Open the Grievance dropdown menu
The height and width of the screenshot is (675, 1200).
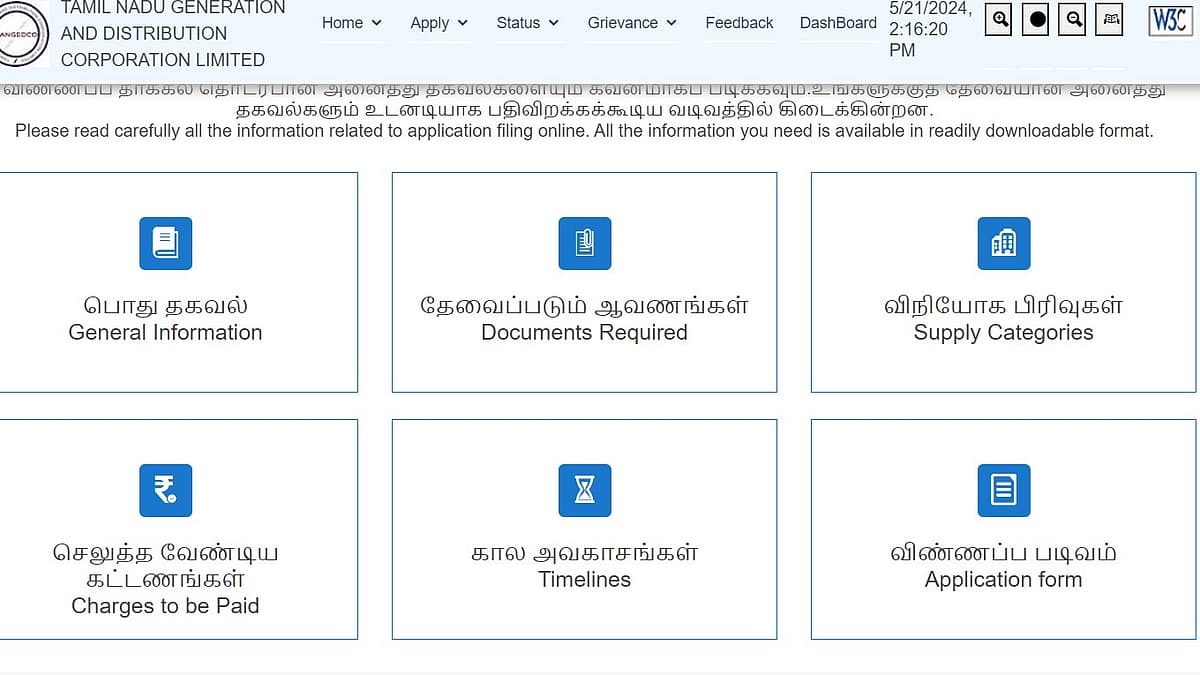click(631, 22)
